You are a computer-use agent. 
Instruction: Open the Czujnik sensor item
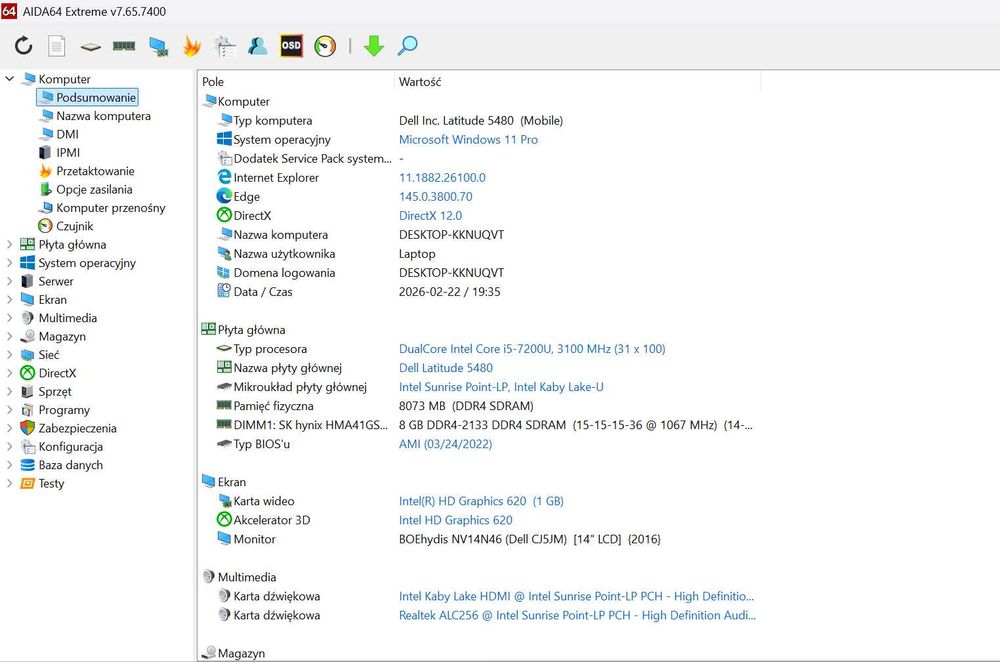pyautogui.click(x=74, y=226)
